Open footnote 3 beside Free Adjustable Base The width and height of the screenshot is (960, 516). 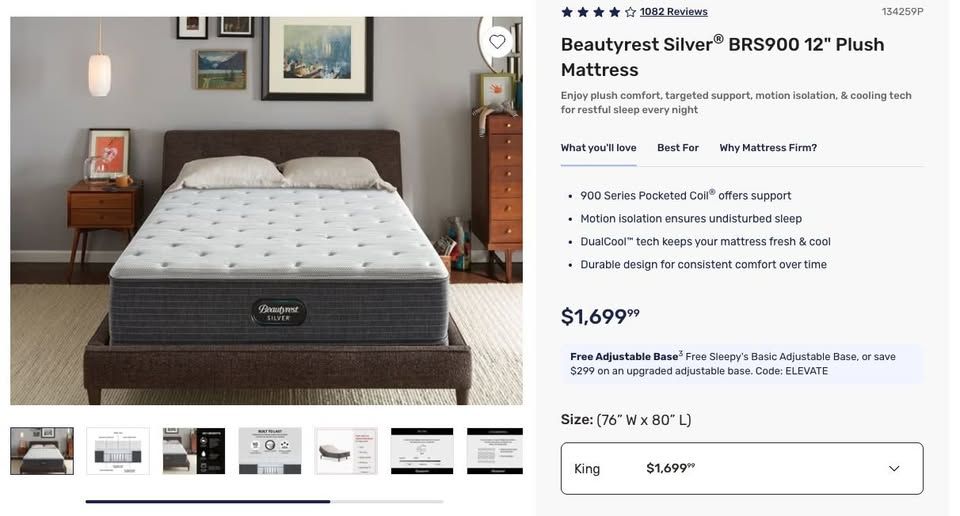(681, 353)
